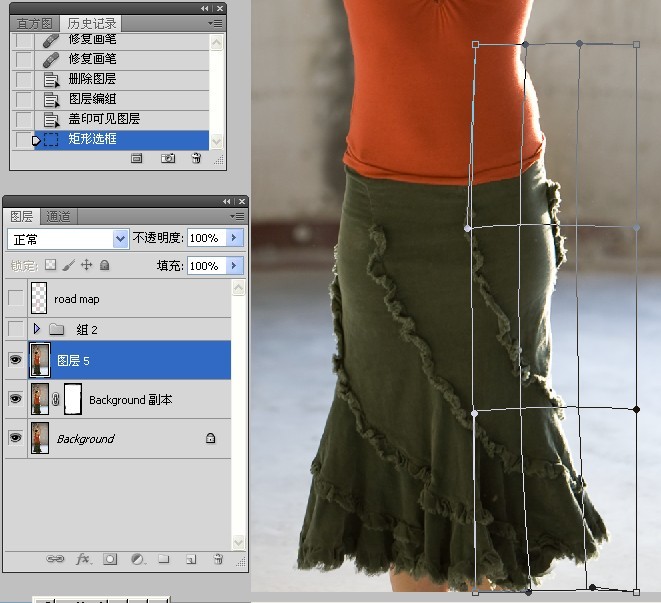
Task: Select 盖印可见图层 history state
Action: click(121, 119)
